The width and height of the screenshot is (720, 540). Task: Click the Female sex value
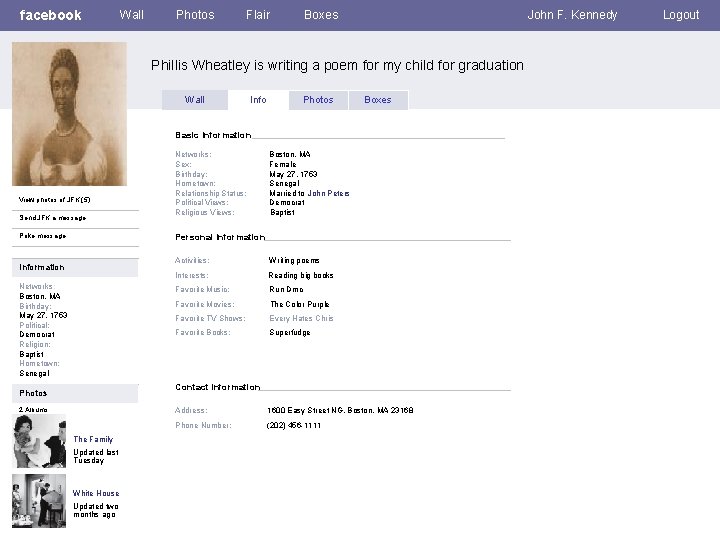click(x=283, y=164)
